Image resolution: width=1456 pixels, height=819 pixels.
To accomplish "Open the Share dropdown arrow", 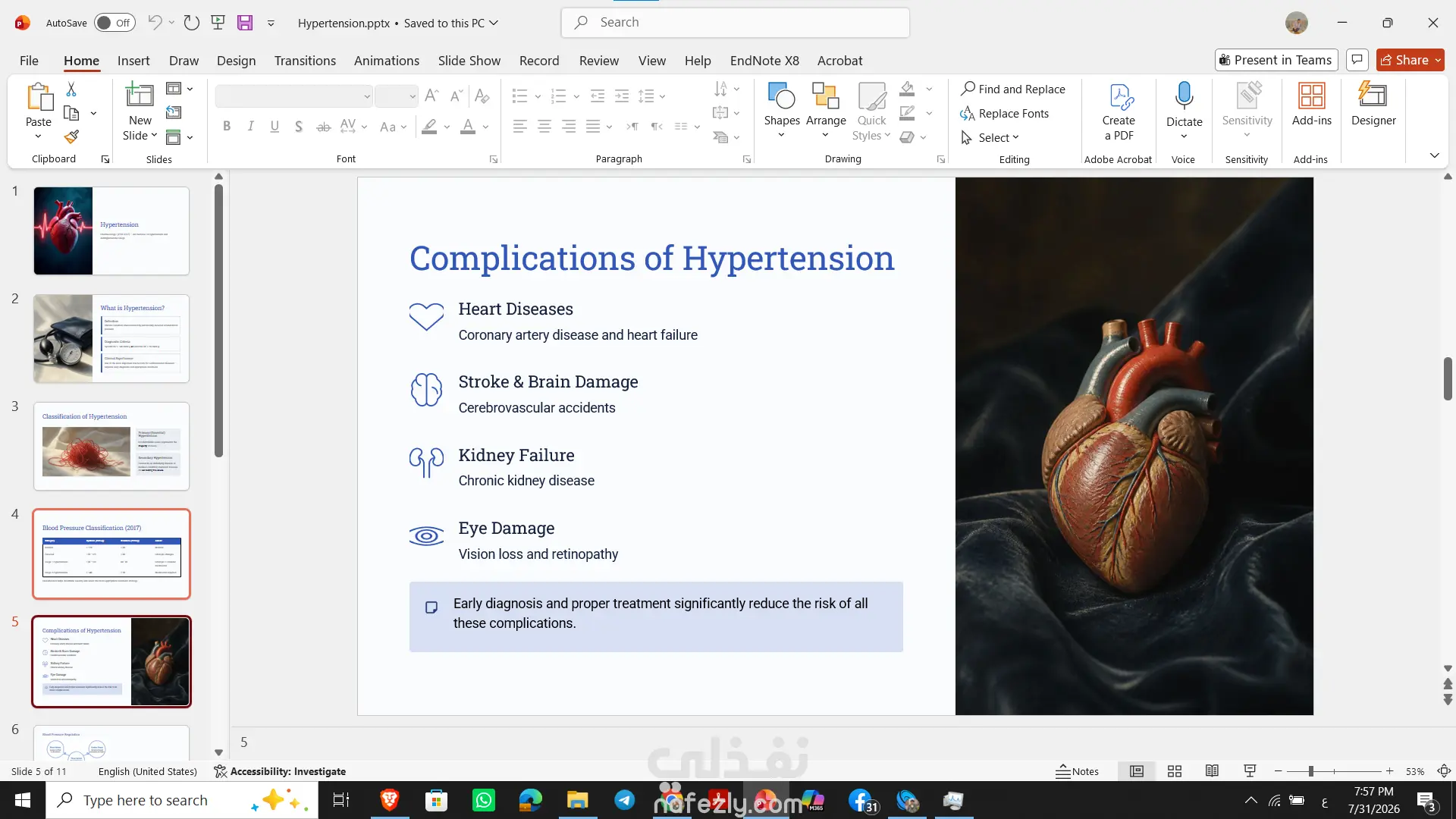I will coord(1438,60).
